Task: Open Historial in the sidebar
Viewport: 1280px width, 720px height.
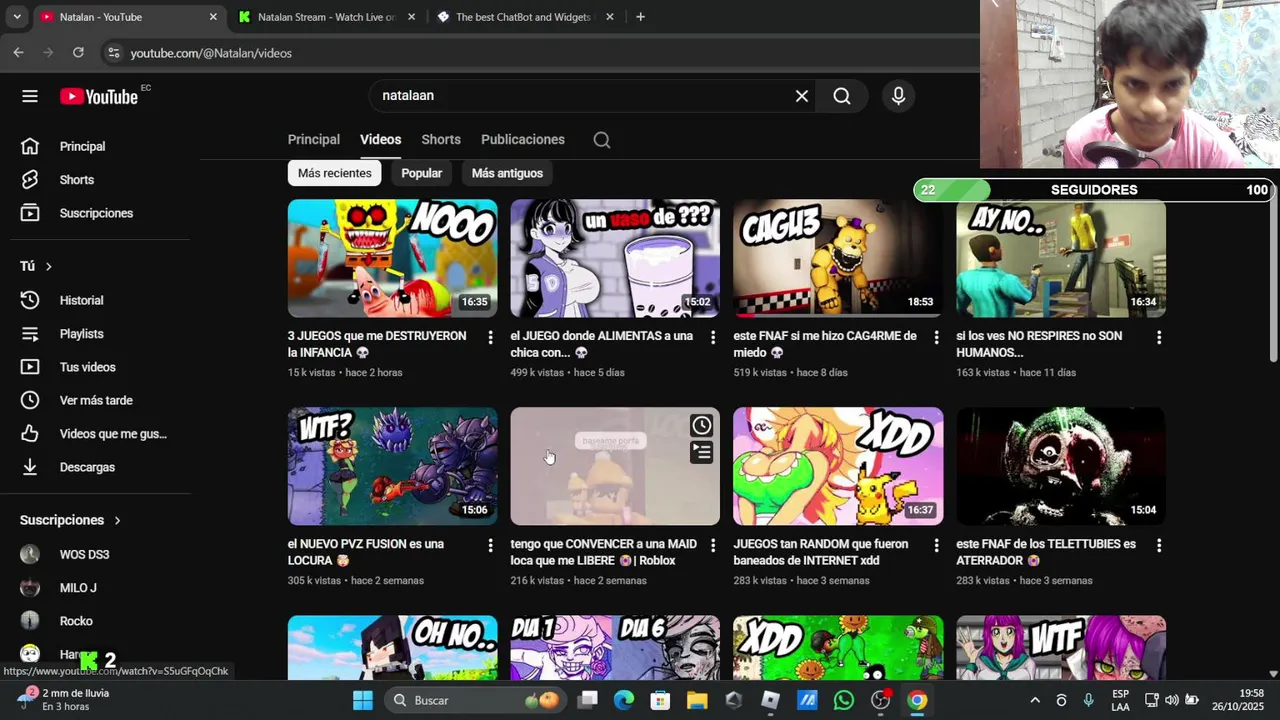Action: tap(81, 300)
